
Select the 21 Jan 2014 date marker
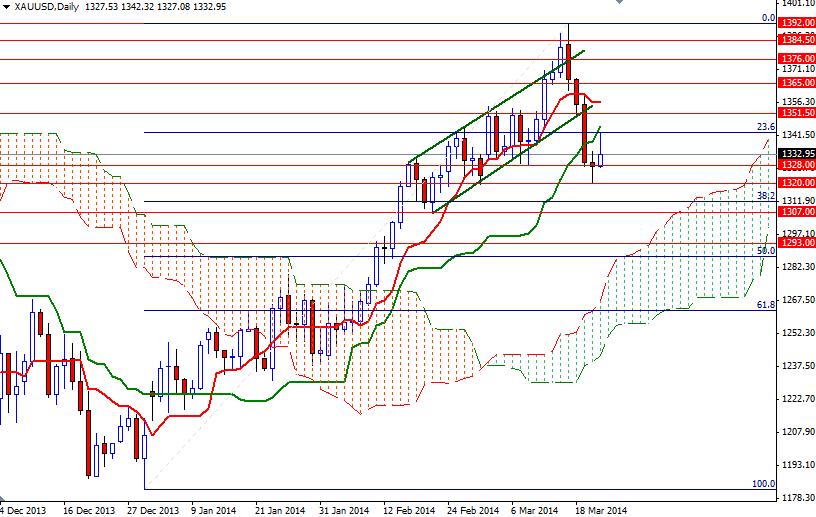tap(281, 508)
